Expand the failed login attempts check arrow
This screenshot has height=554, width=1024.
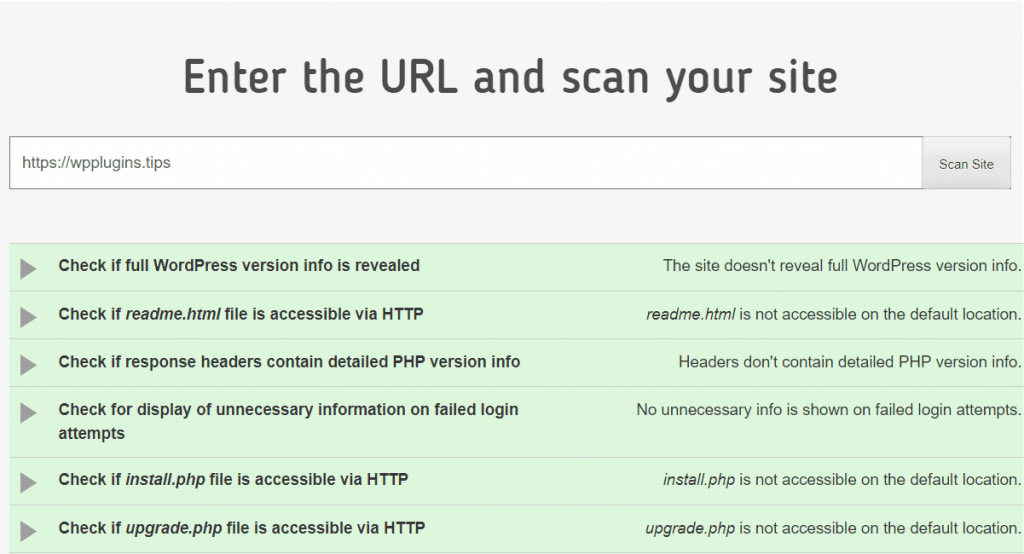point(28,412)
